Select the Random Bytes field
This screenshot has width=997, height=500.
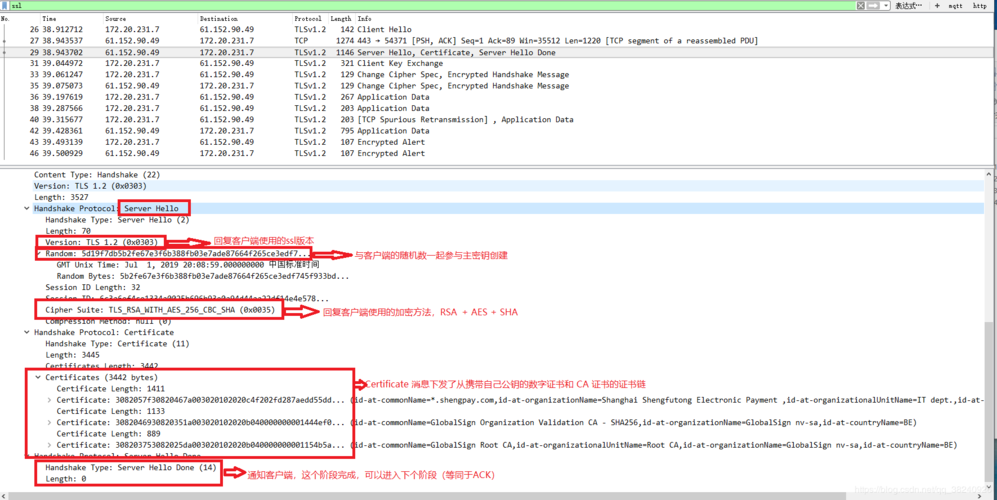click(x=202, y=276)
